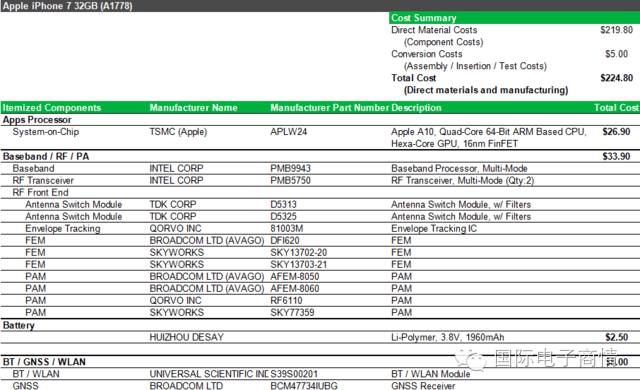The width and height of the screenshot is (640, 390).
Task: Click the $33.90 section cost
Action: click(x=616, y=156)
